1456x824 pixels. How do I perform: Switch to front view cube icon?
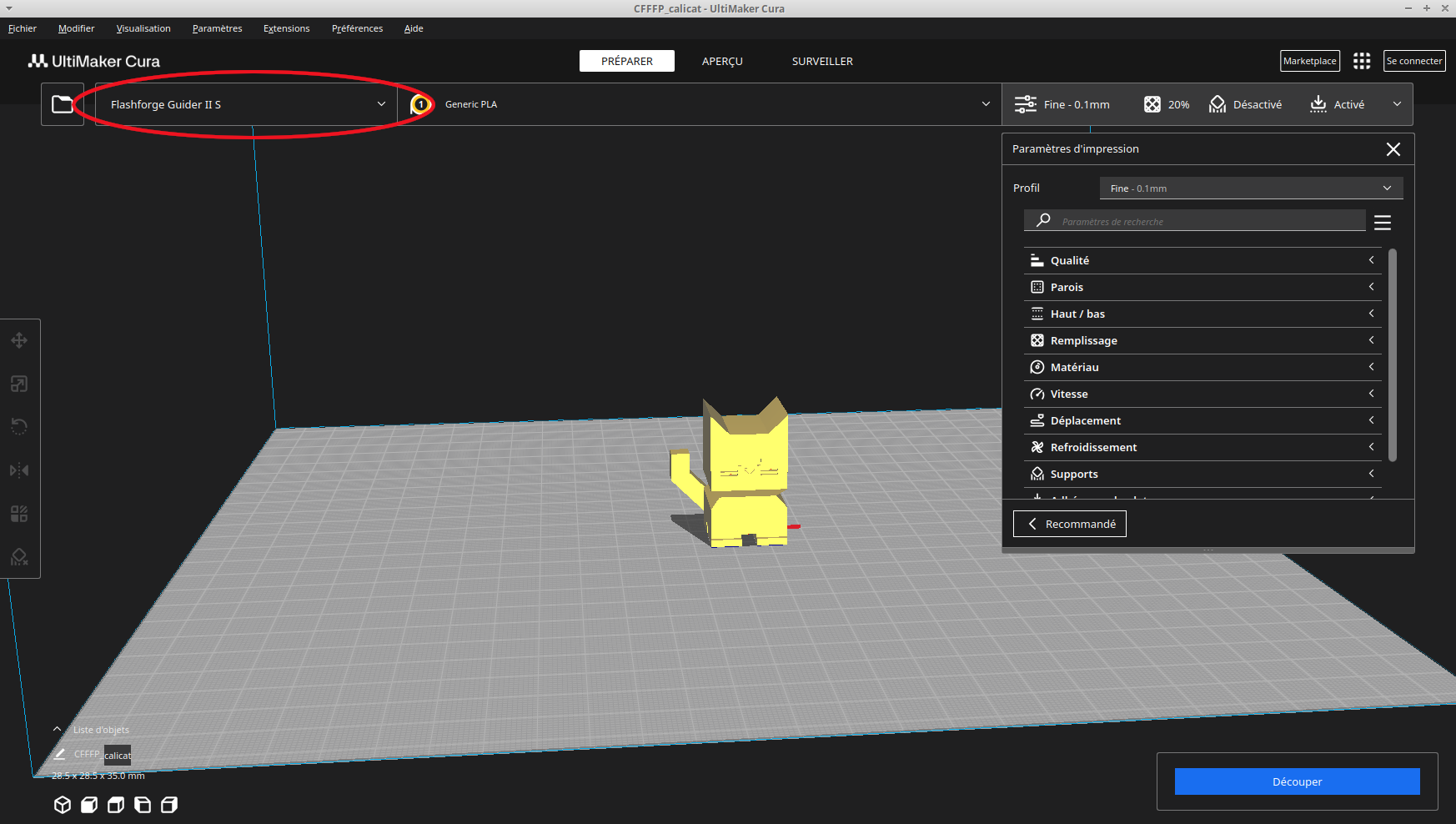coord(89,805)
